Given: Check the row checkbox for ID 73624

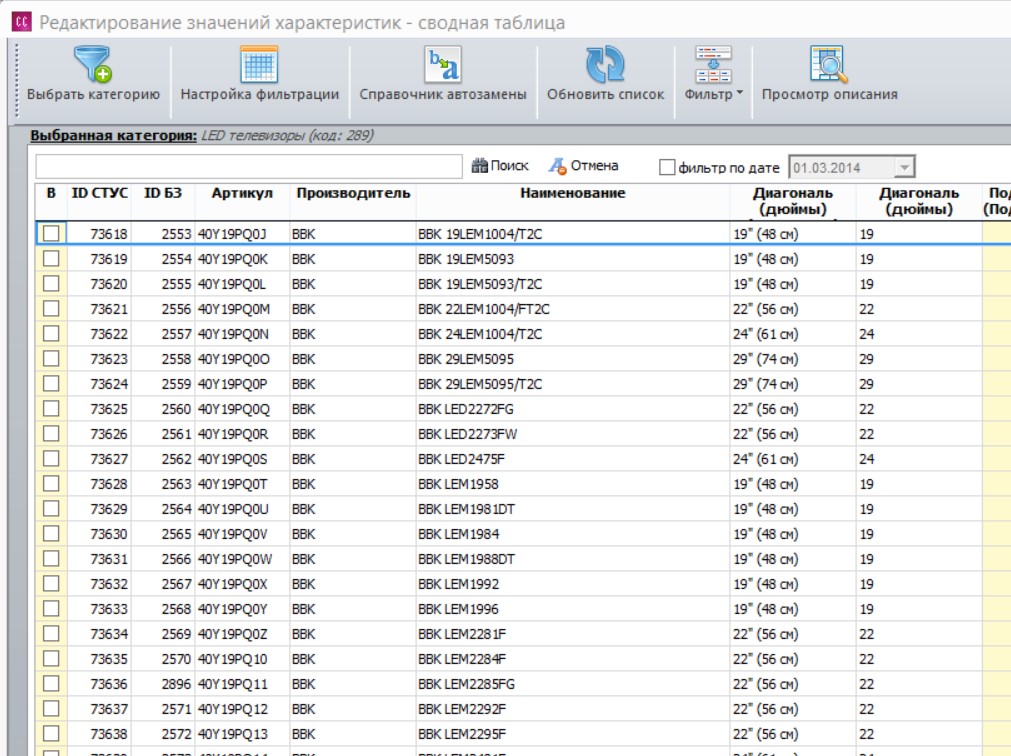Looking at the screenshot, I should 51,383.
